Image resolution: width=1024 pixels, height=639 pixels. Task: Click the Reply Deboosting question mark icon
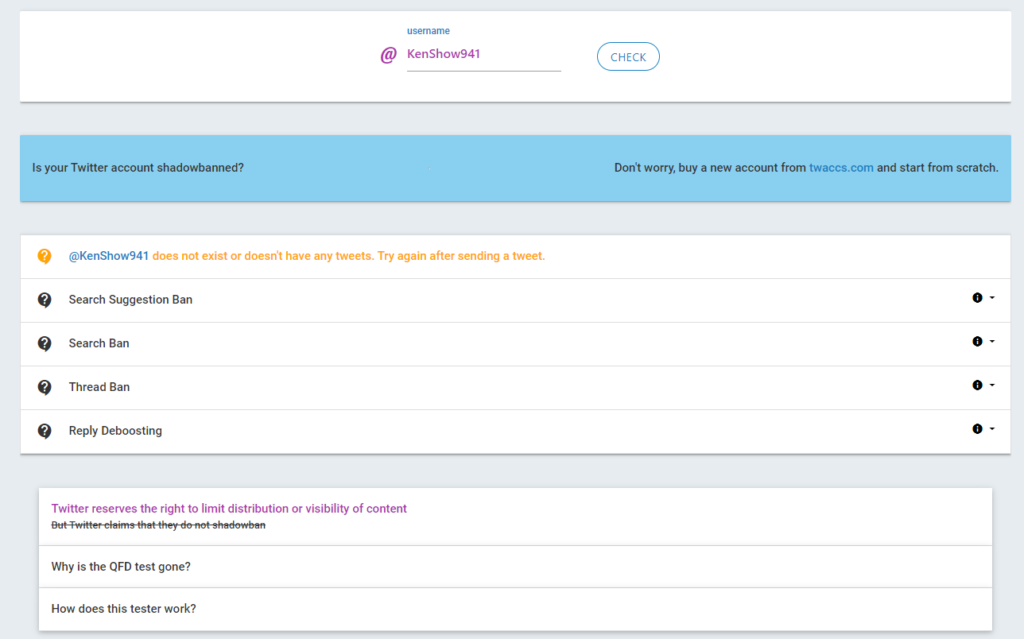(x=44, y=431)
